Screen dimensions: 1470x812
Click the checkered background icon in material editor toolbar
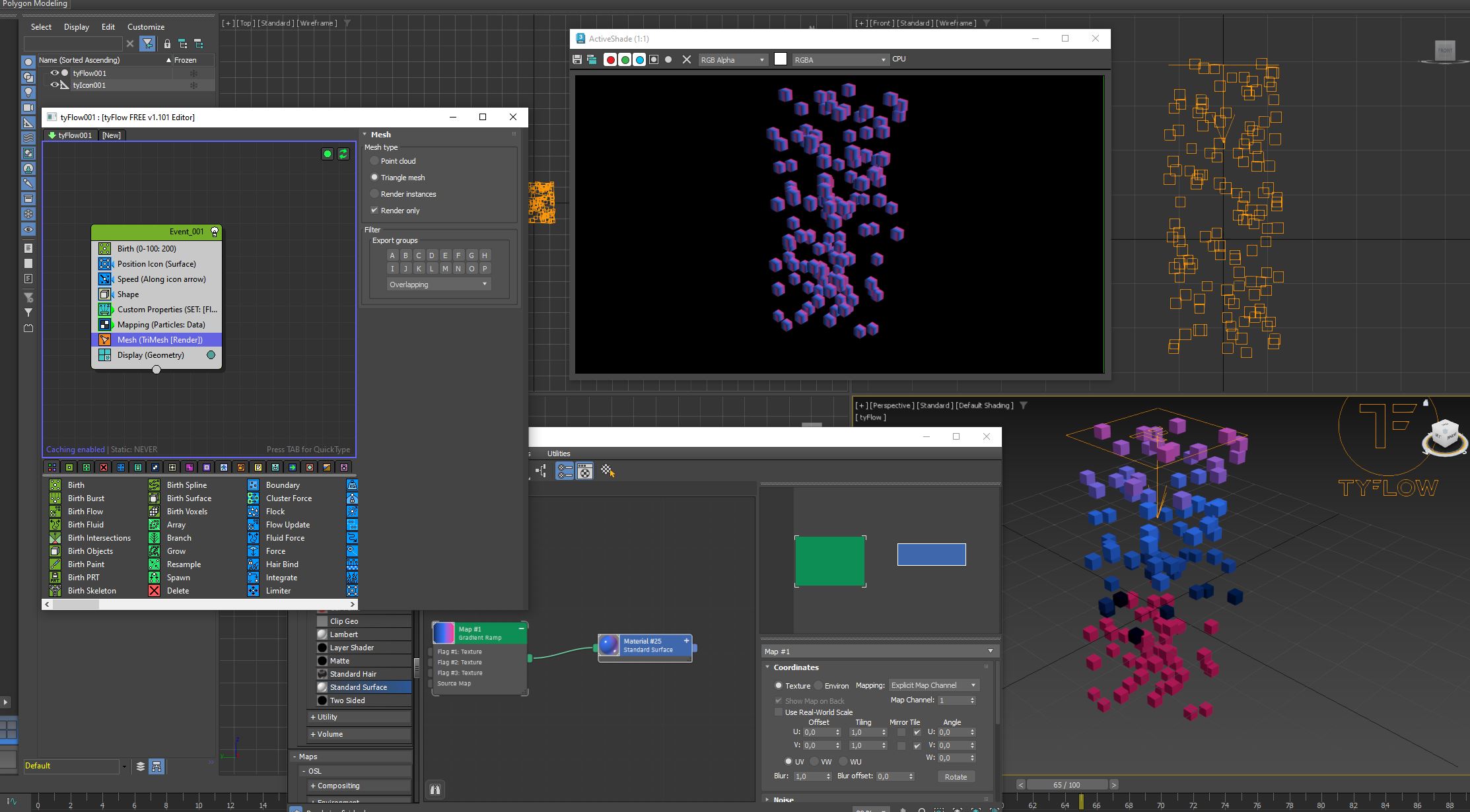click(607, 471)
